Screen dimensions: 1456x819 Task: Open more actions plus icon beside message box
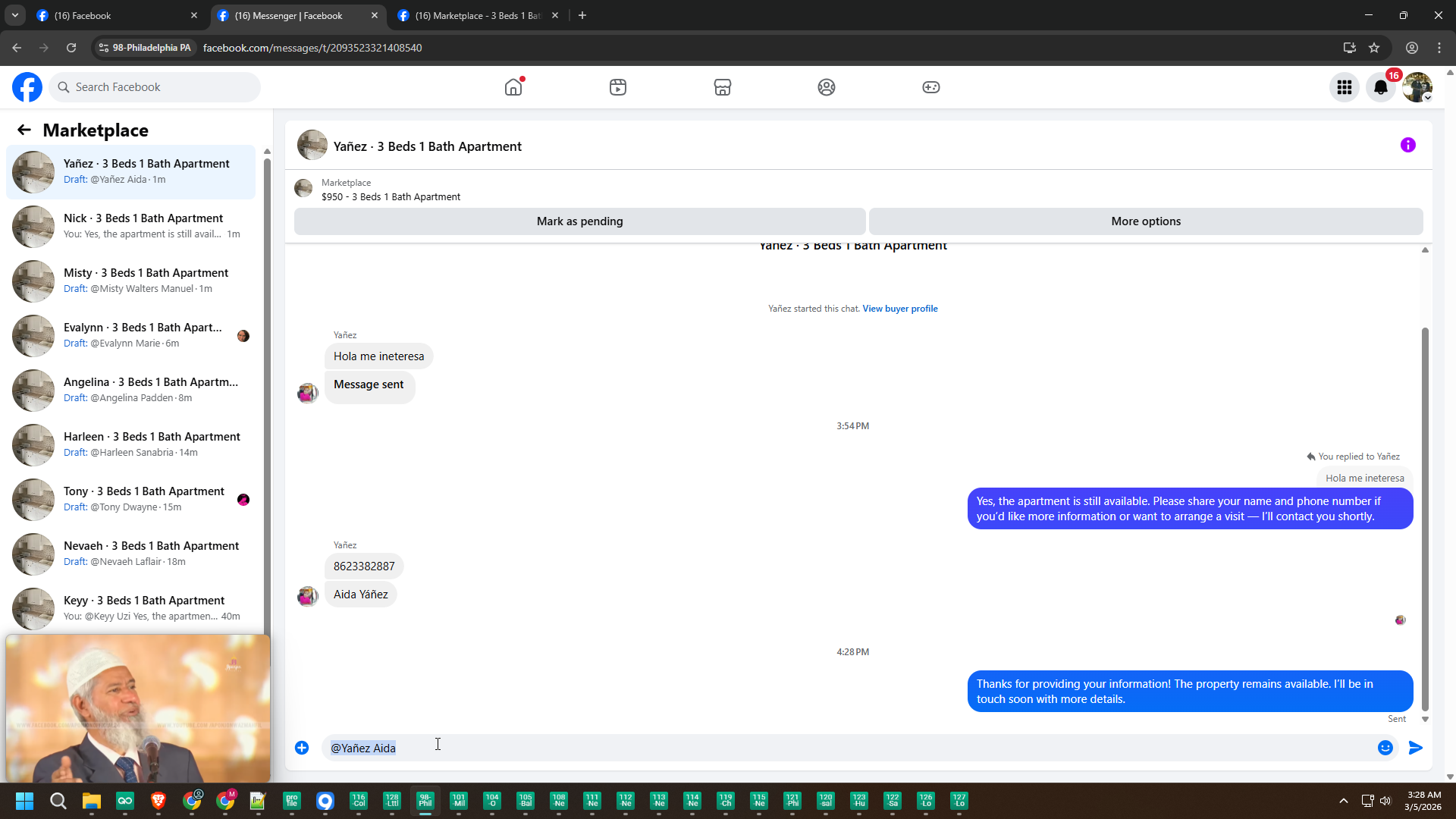click(302, 748)
